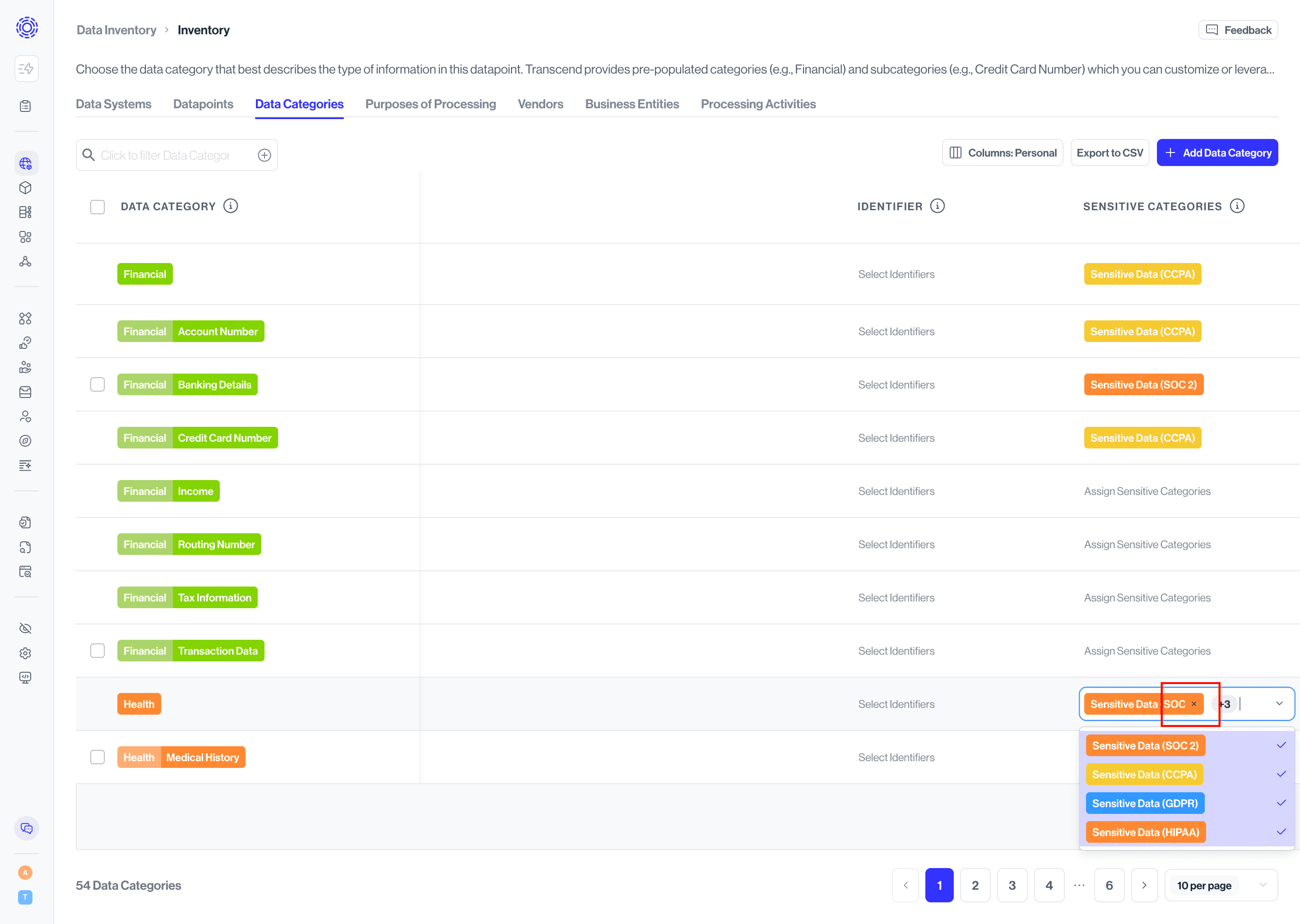This screenshot has height=924, width=1300.
Task: Switch to the Data Systems tab
Action: (x=114, y=104)
